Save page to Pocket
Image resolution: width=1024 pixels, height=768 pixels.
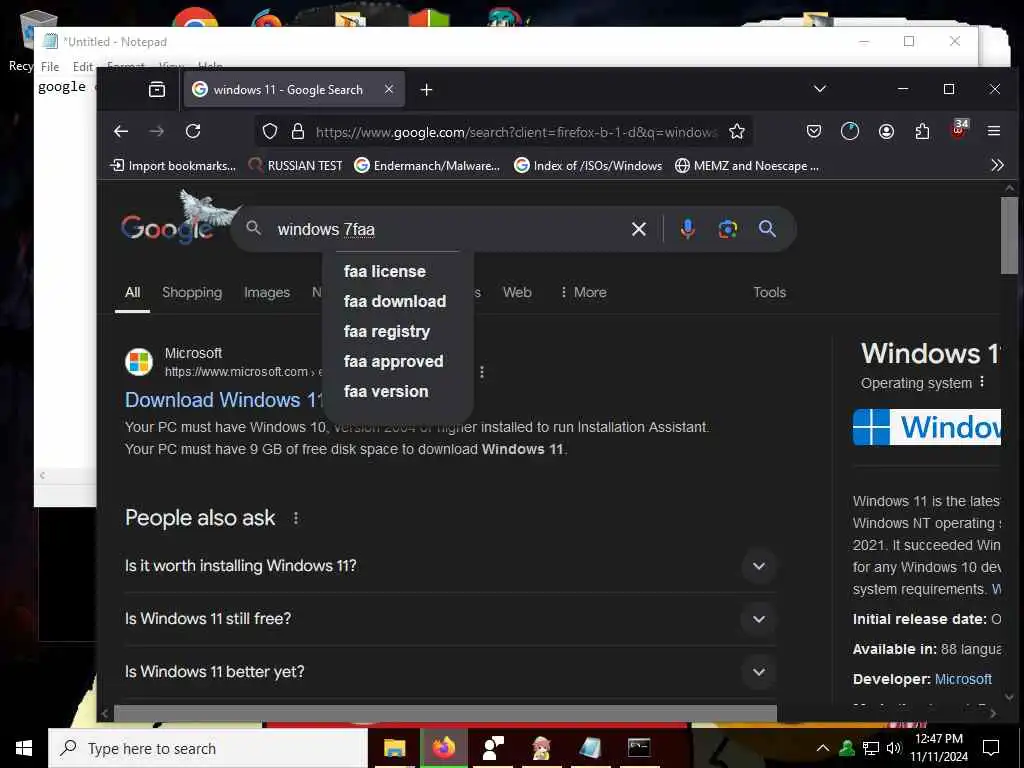[814, 131]
